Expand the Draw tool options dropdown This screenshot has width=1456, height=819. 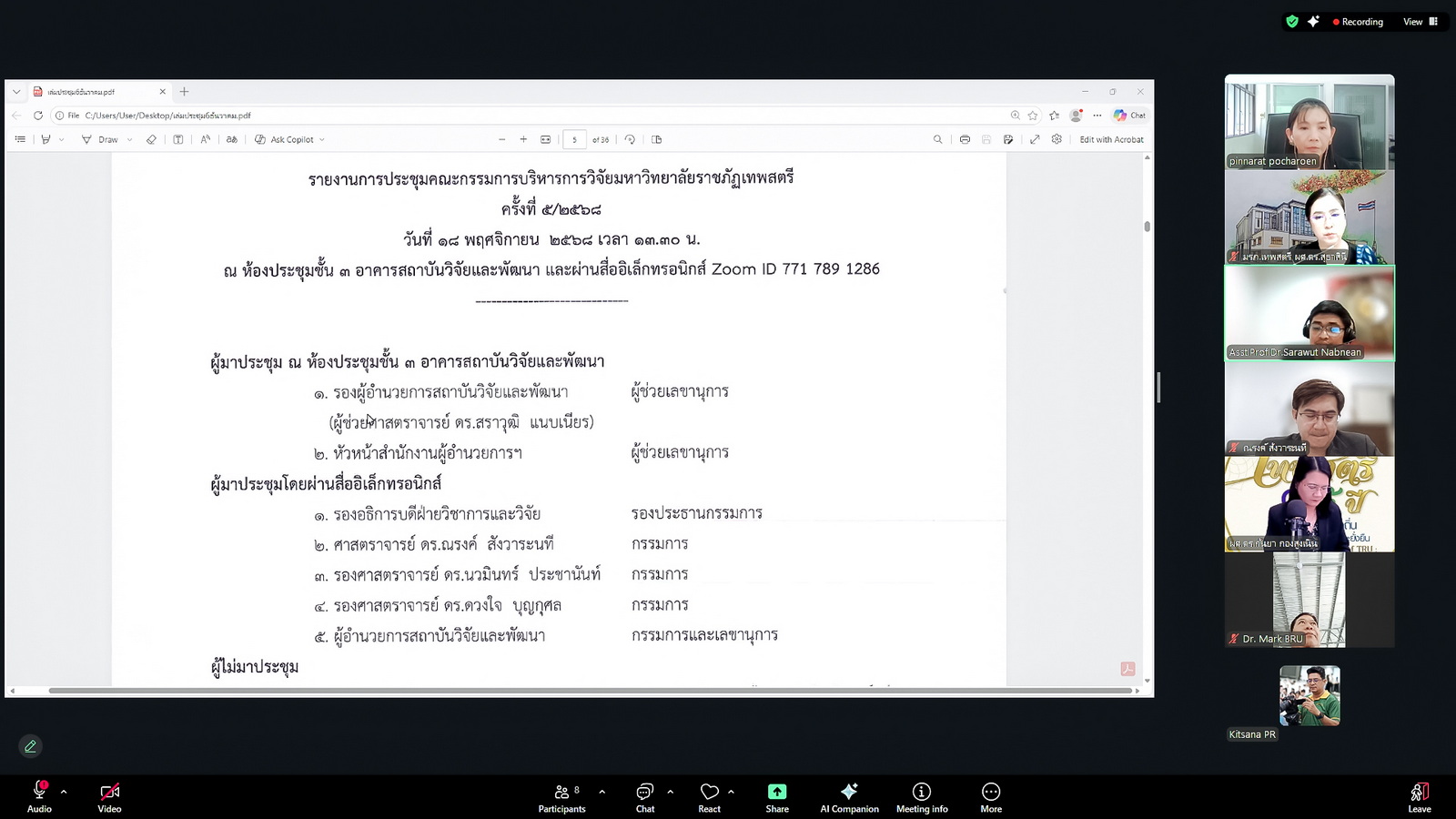(129, 140)
